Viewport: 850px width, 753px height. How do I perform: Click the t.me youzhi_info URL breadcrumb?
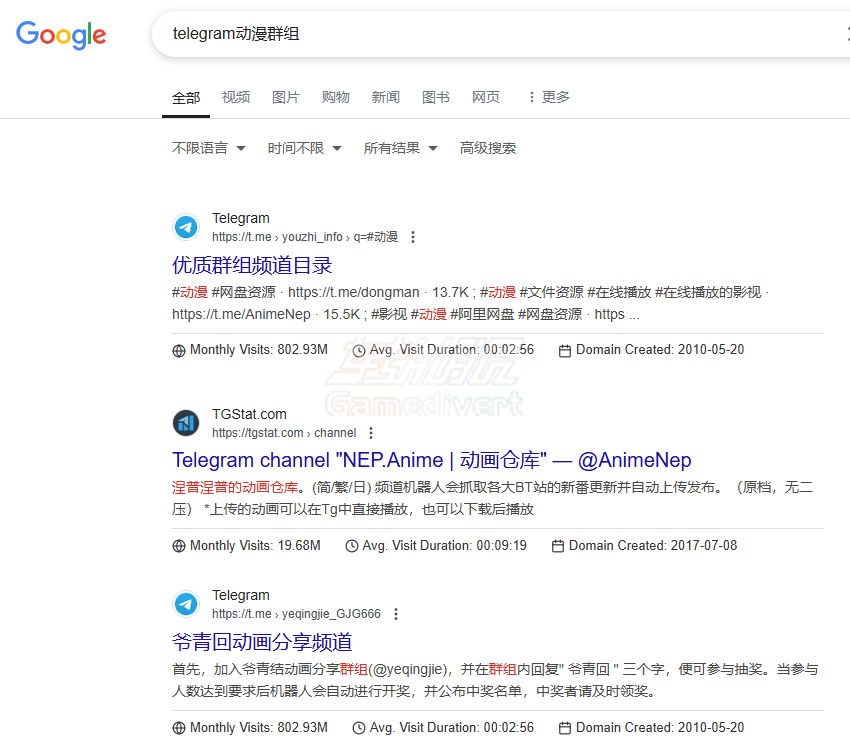coord(305,237)
